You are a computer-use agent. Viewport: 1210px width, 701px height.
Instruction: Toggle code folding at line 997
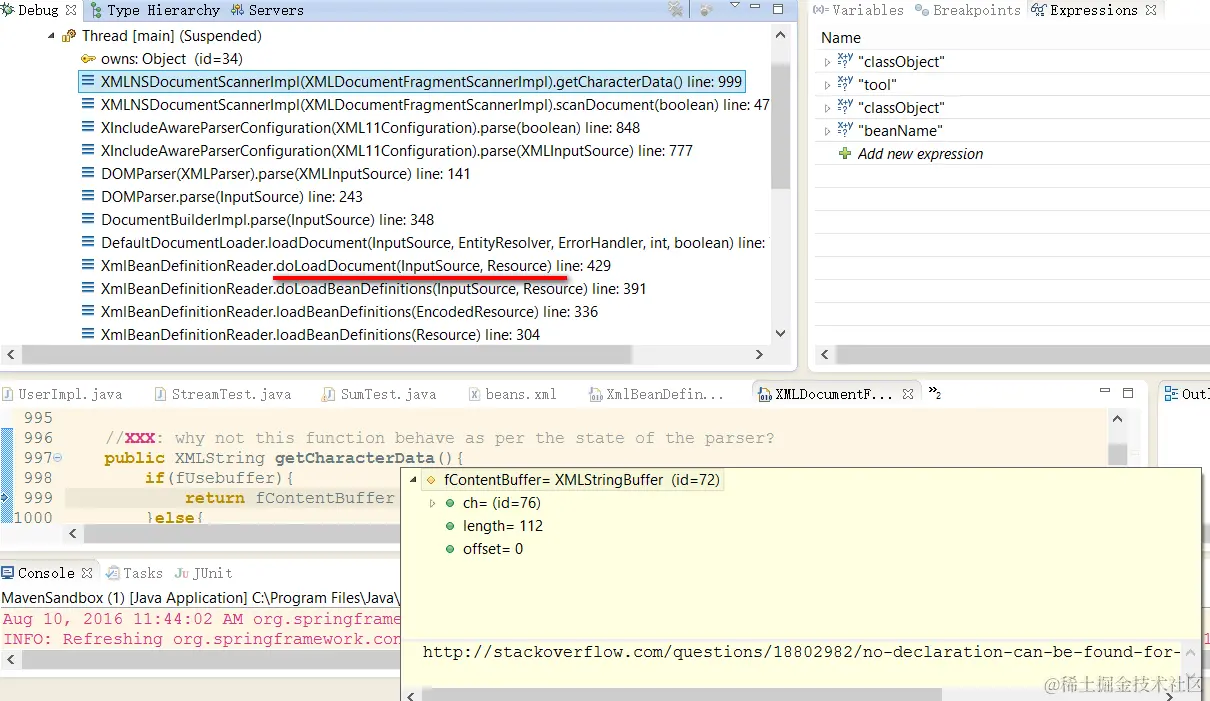[x=57, y=458]
